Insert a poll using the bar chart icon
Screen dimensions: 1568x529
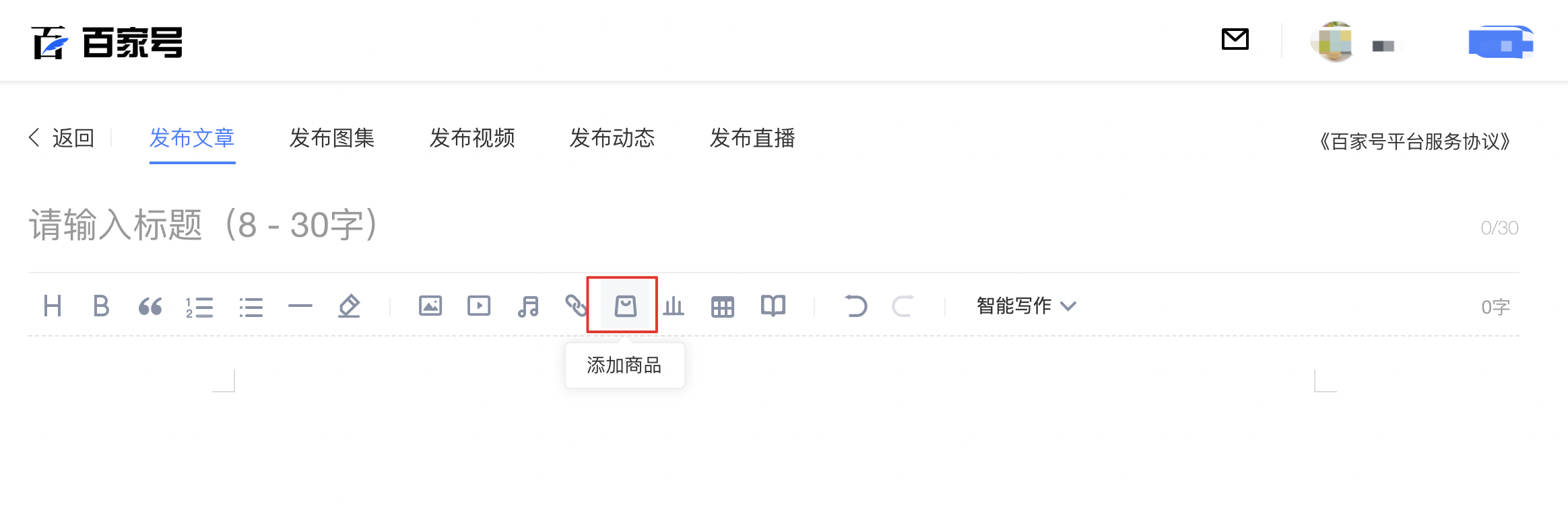click(x=674, y=306)
